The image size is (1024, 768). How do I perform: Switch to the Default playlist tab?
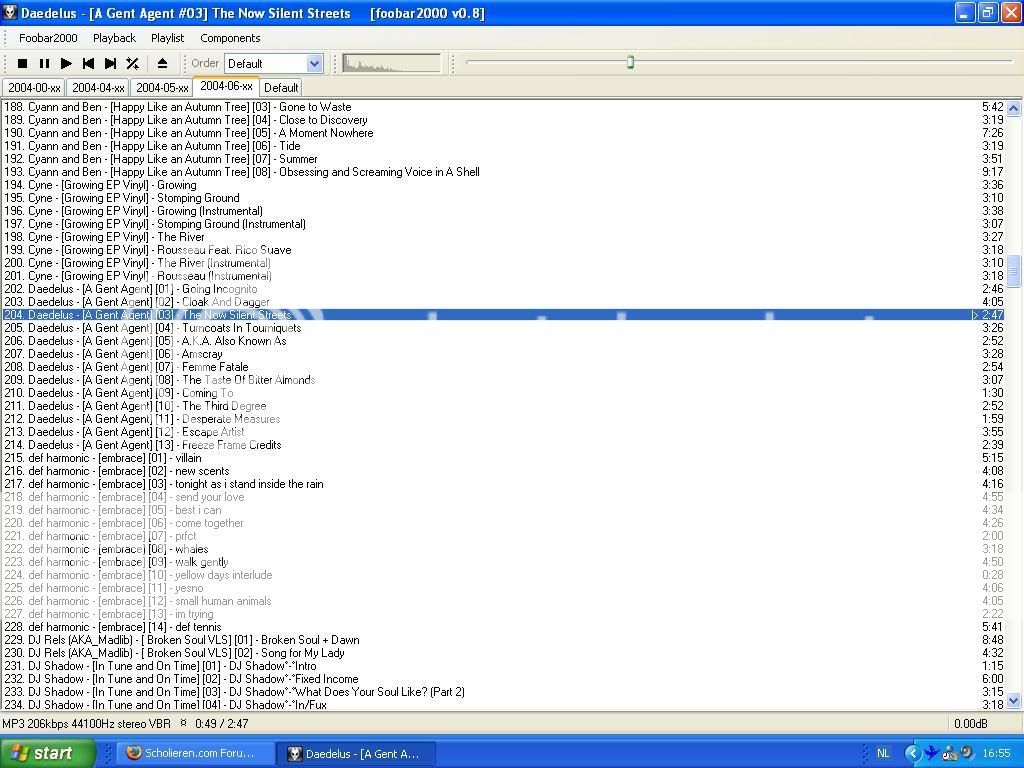281,88
